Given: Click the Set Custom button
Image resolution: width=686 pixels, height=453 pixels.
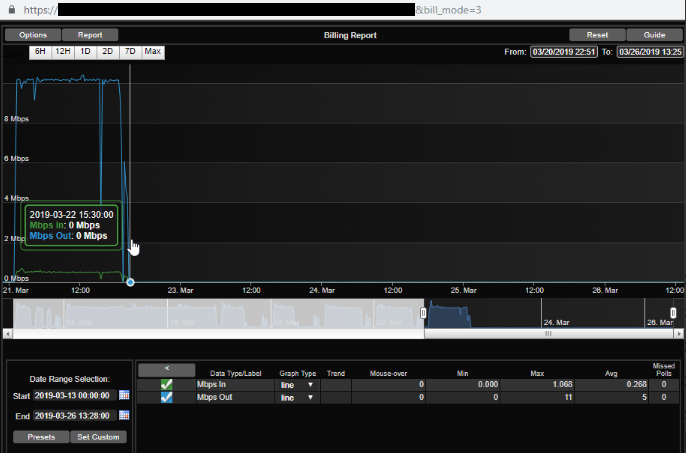Looking at the screenshot, I should tap(98, 437).
